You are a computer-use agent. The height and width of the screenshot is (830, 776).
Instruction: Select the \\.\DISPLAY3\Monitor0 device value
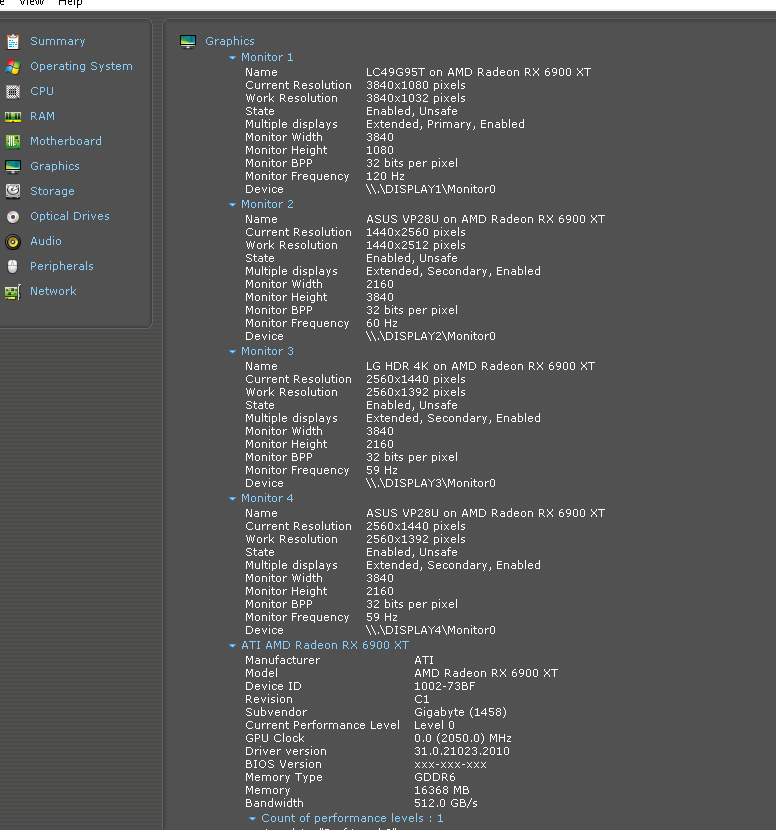click(431, 483)
